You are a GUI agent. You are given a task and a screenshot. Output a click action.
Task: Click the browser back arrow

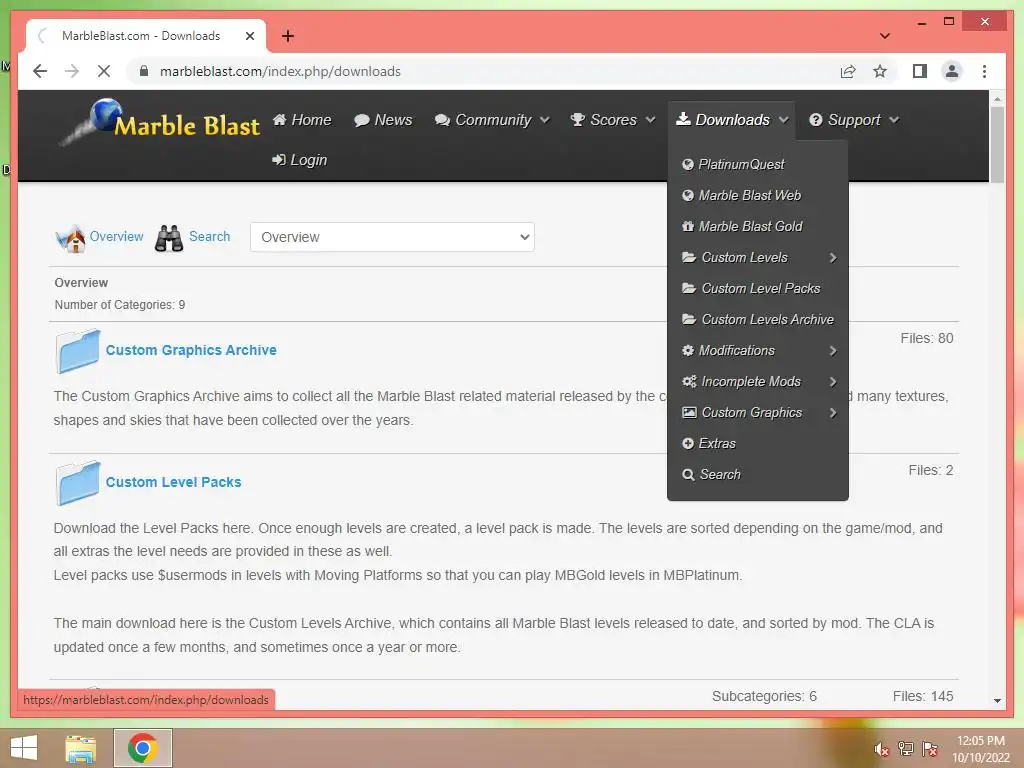(40, 71)
